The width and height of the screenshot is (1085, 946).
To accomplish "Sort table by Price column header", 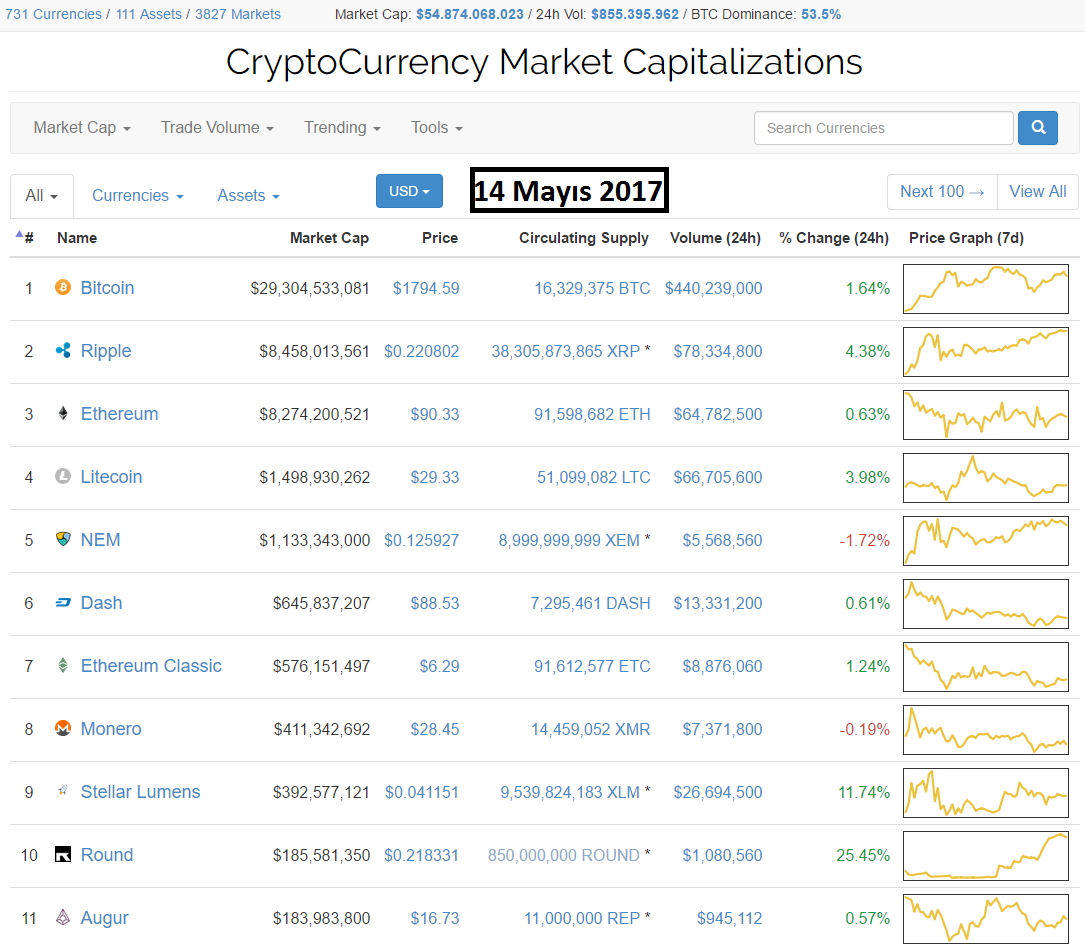I will pos(440,237).
